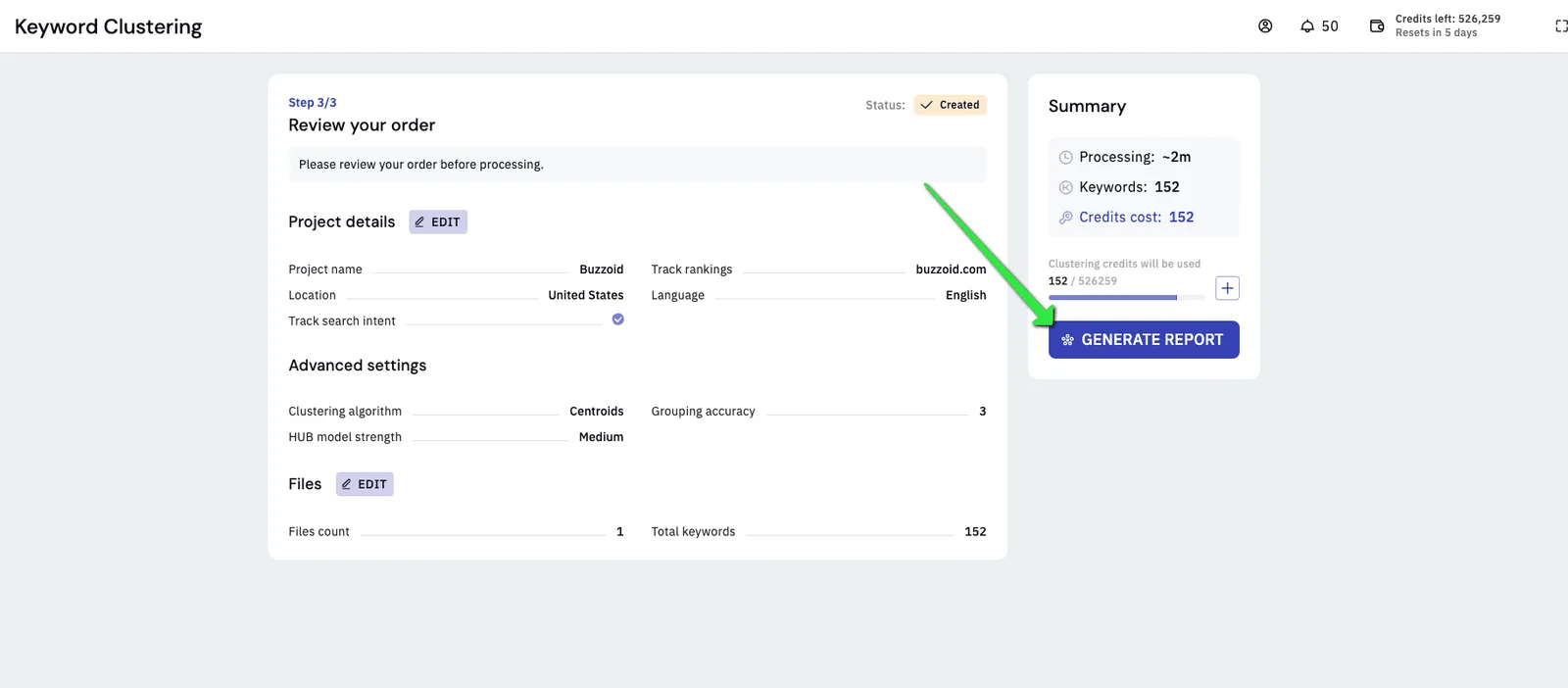
Task: Click the buzzoid.com track rankings value
Action: tap(951, 270)
